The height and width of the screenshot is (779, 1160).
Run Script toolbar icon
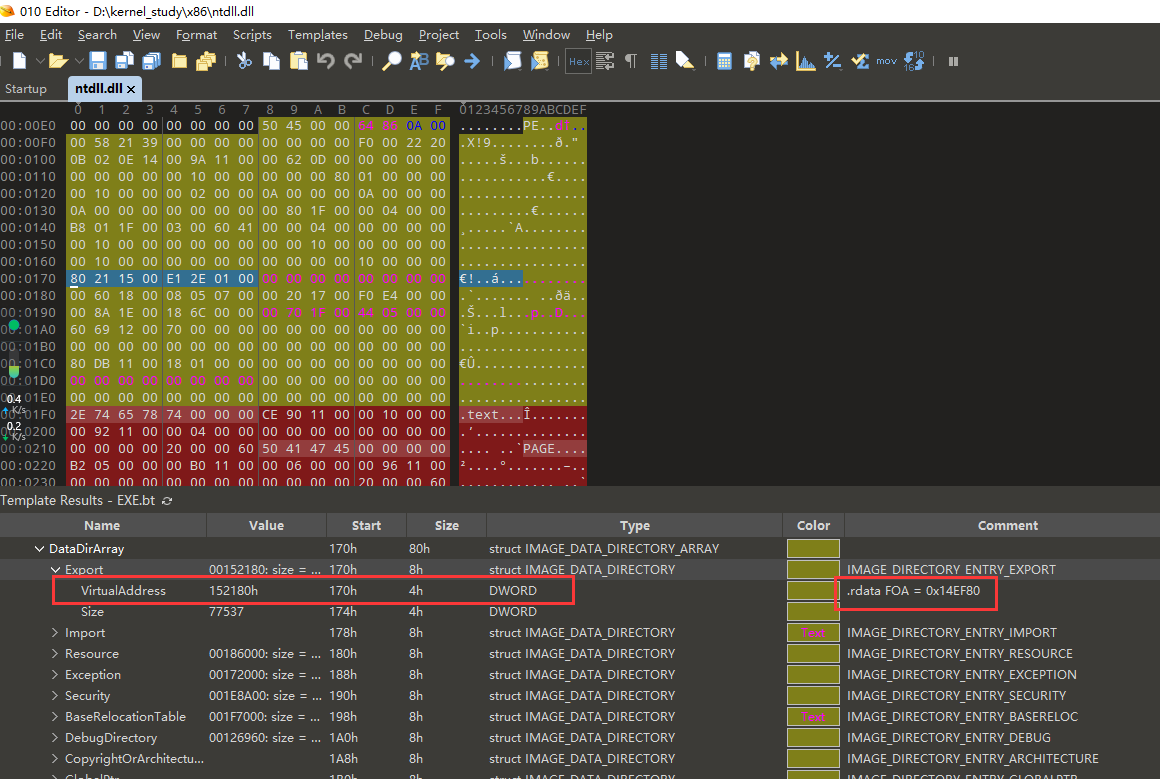pyautogui.click(x=512, y=61)
